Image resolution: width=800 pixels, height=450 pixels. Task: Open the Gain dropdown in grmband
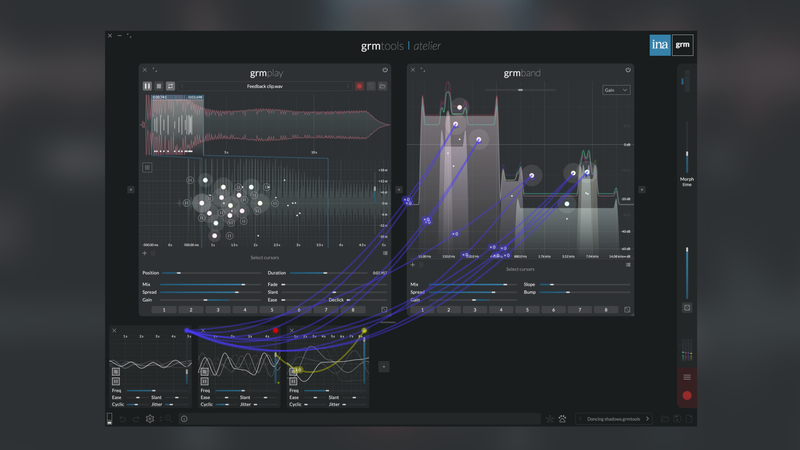pos(615,90)
